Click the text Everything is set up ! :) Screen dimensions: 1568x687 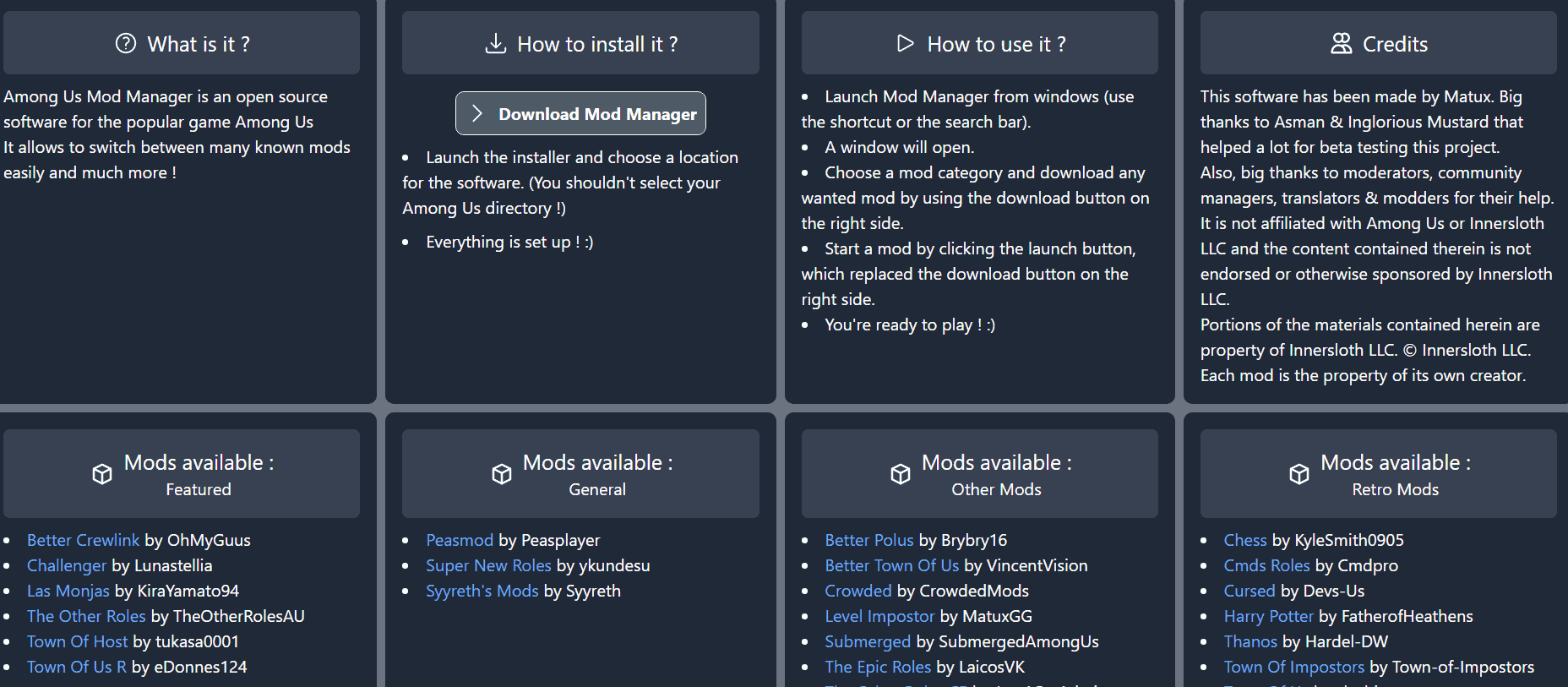(x=509, y=242)
